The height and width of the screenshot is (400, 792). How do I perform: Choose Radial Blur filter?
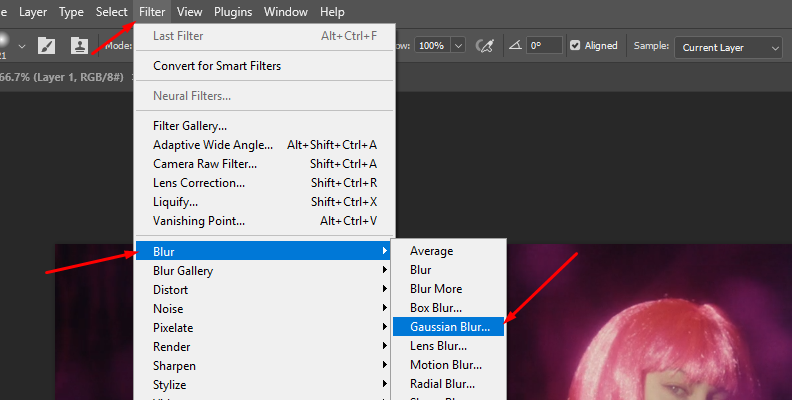pos(449,384)
